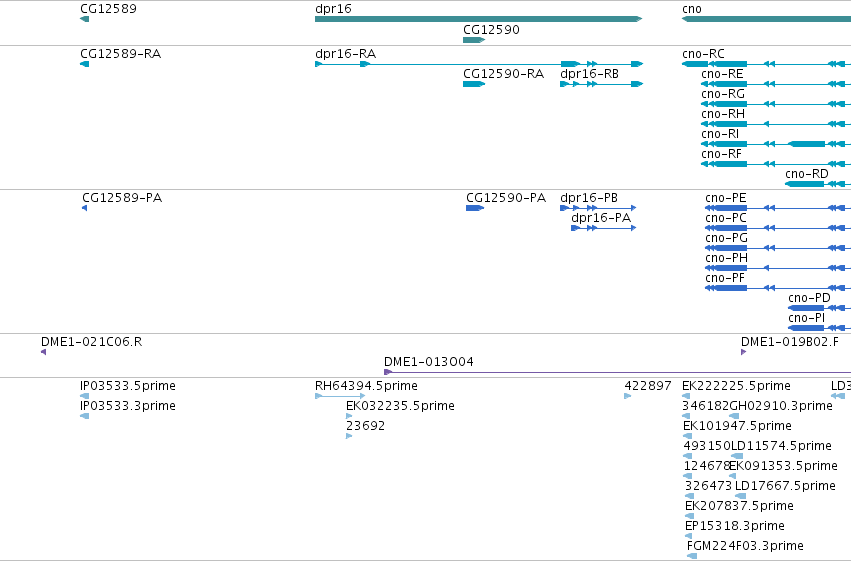The width and height of the screenshot is (851, 561).
Task: Select the DME1-021C06.R marker
Action: coord(43,353)
